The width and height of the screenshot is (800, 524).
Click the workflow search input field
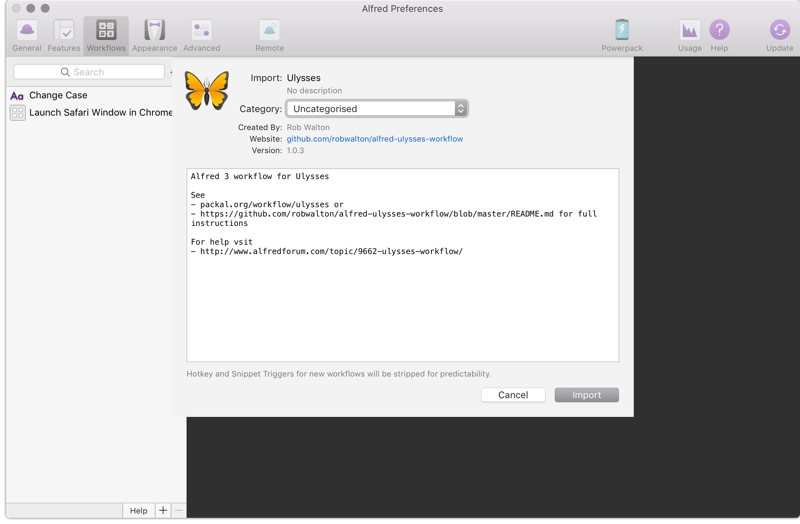(89, 72)
